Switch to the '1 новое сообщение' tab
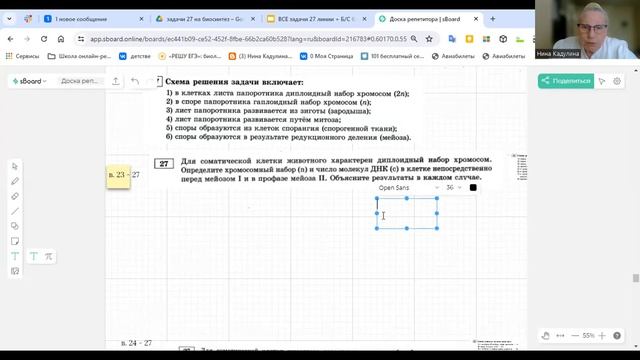The height and width of the screenshot is (360, 640). (93, 19)
